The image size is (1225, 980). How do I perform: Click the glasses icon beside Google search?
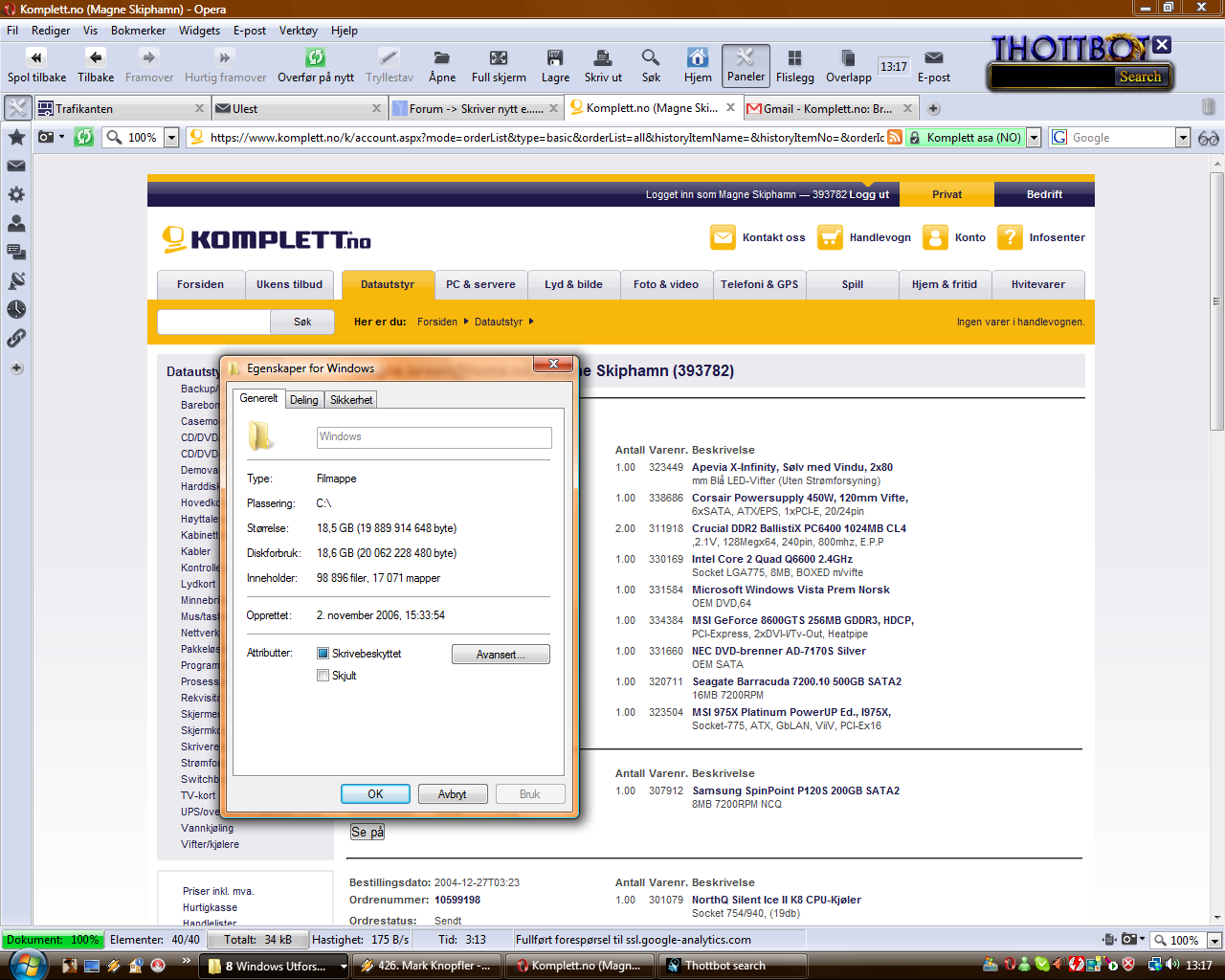(1208, 138)
